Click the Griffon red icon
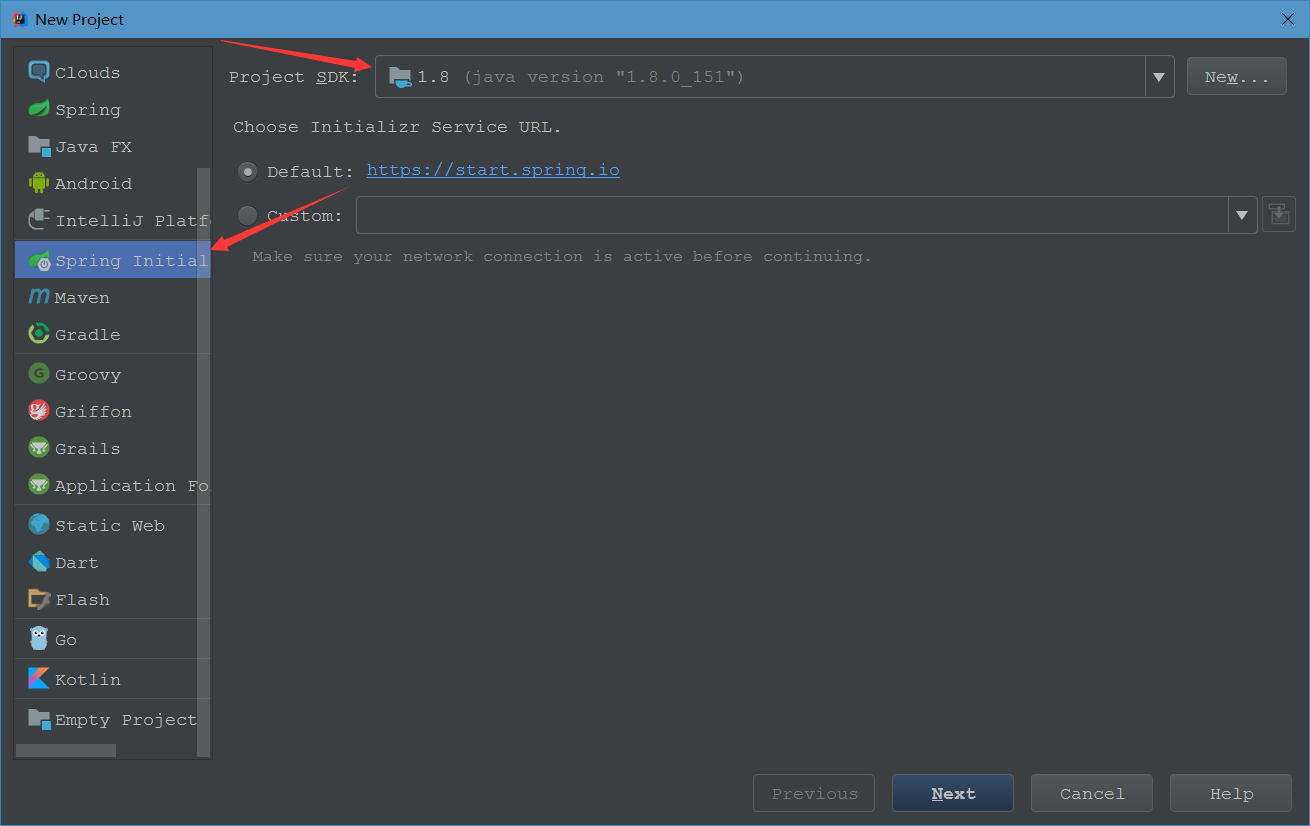 coord(39,411)
